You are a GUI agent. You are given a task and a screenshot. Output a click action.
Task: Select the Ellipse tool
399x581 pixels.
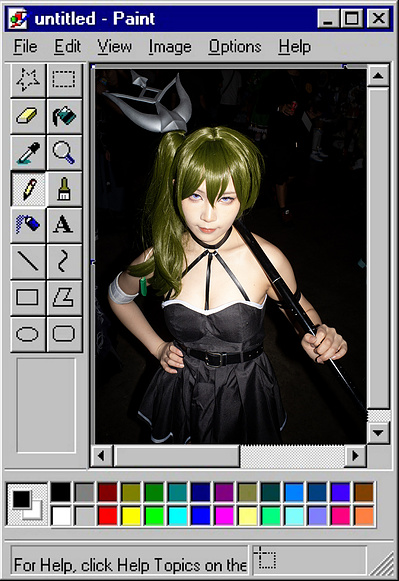pos(28,334)
